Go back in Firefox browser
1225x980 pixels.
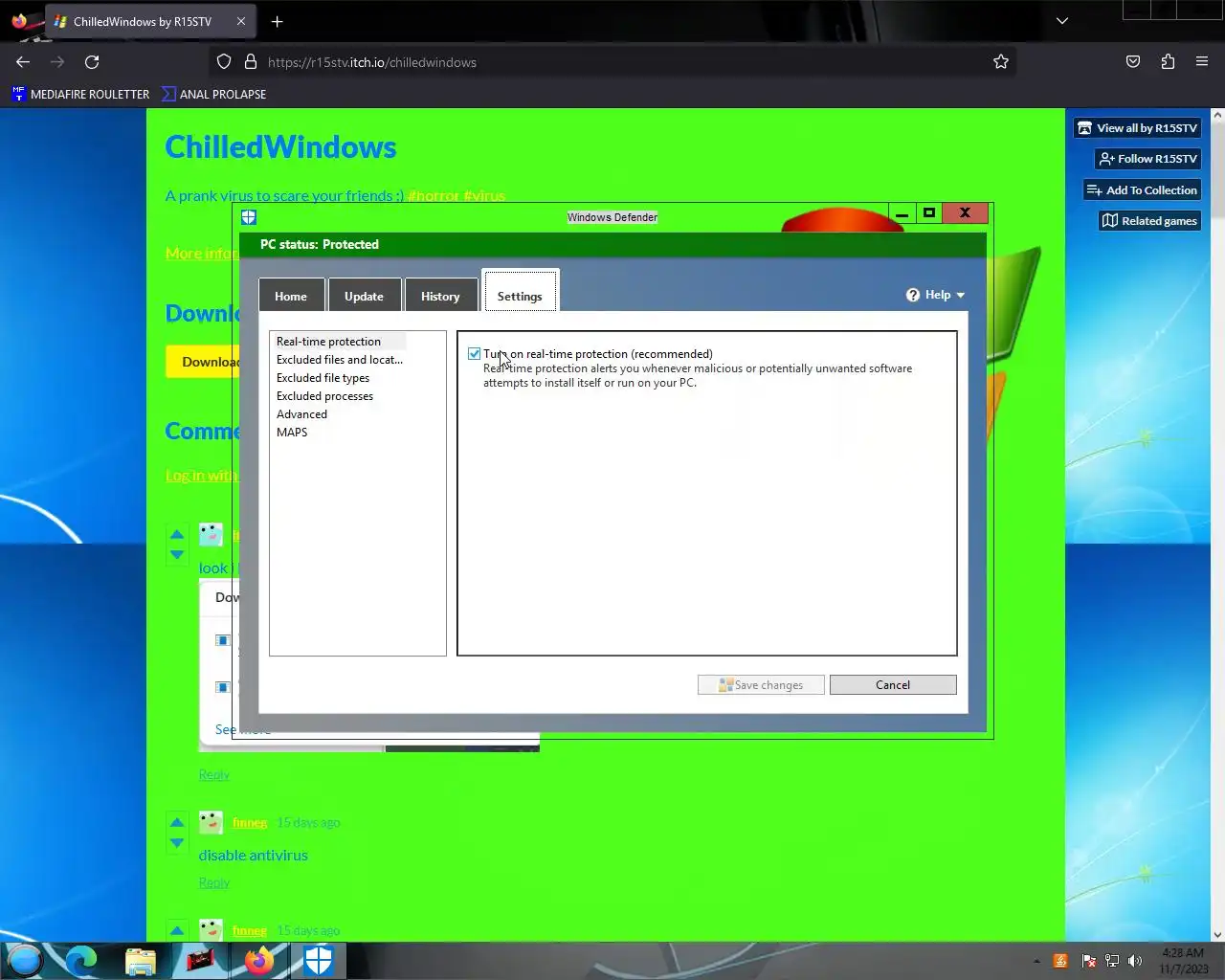[x=23, y=62]
